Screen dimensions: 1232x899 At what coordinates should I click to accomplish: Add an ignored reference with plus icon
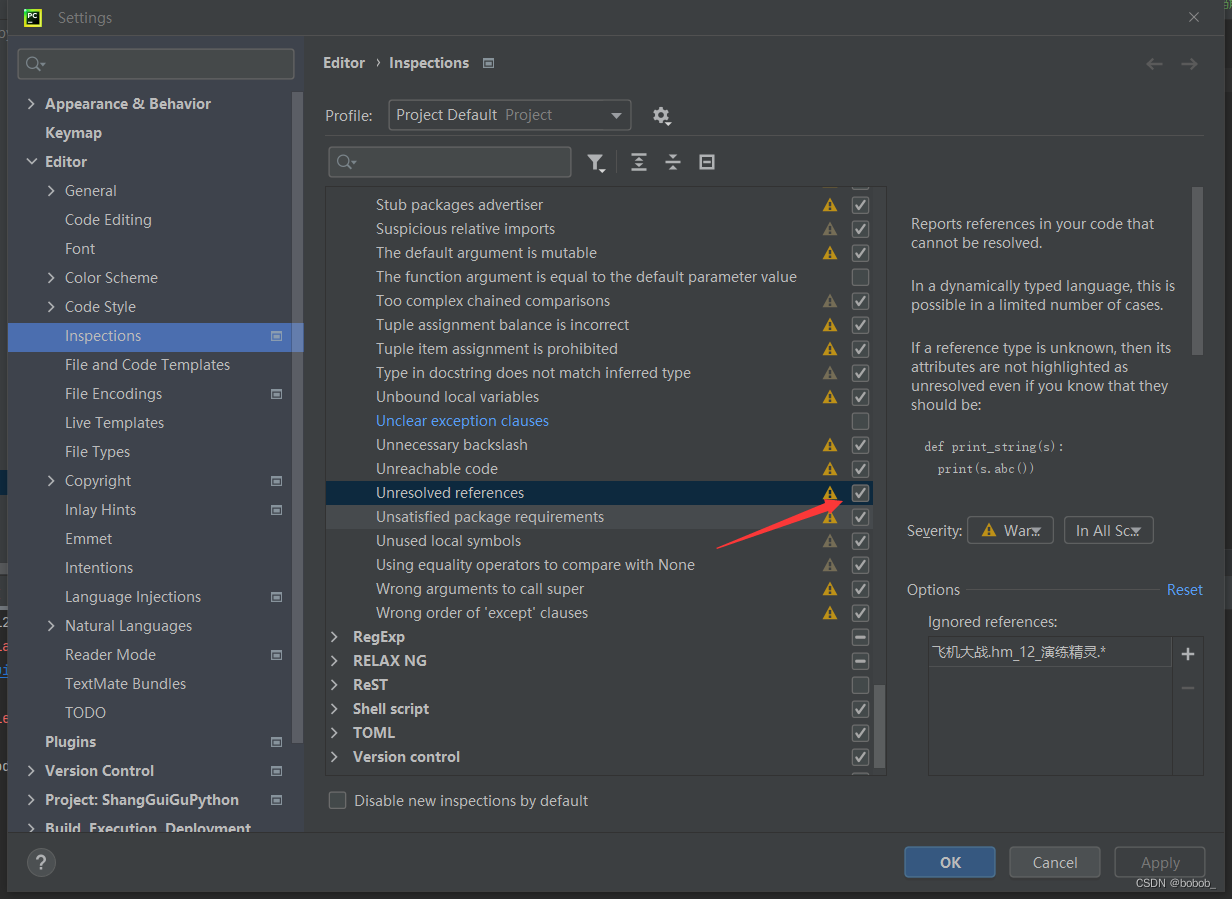tap(1188, 654)
